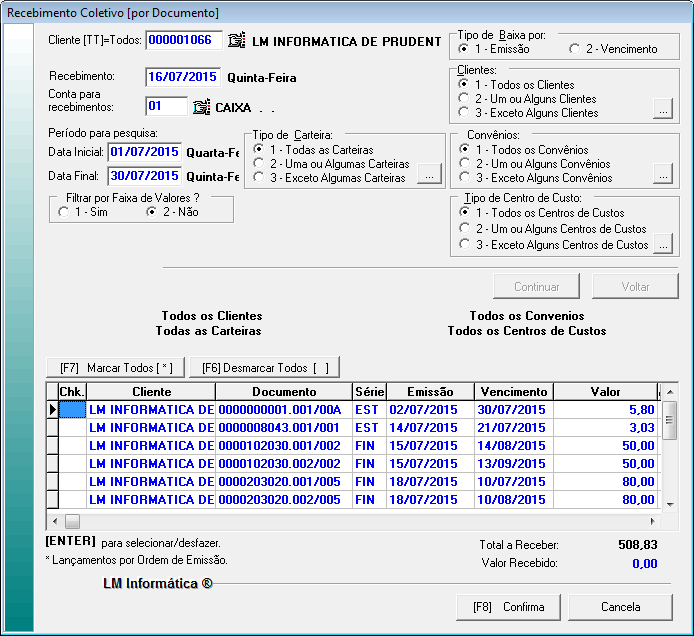Click the [F8] Confirma button
This screenshot has height=636, width=694.
coord(508,607)
